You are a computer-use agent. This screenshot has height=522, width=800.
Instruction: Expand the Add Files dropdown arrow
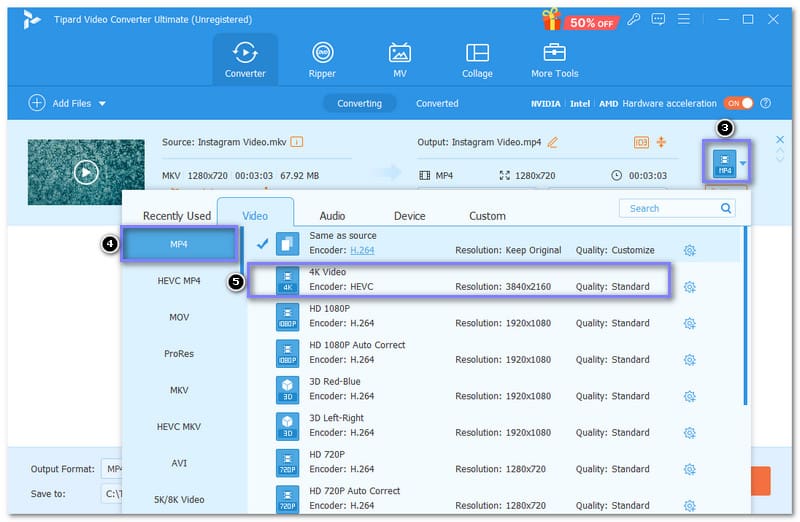pyautogui.click(x=102, y=103)
